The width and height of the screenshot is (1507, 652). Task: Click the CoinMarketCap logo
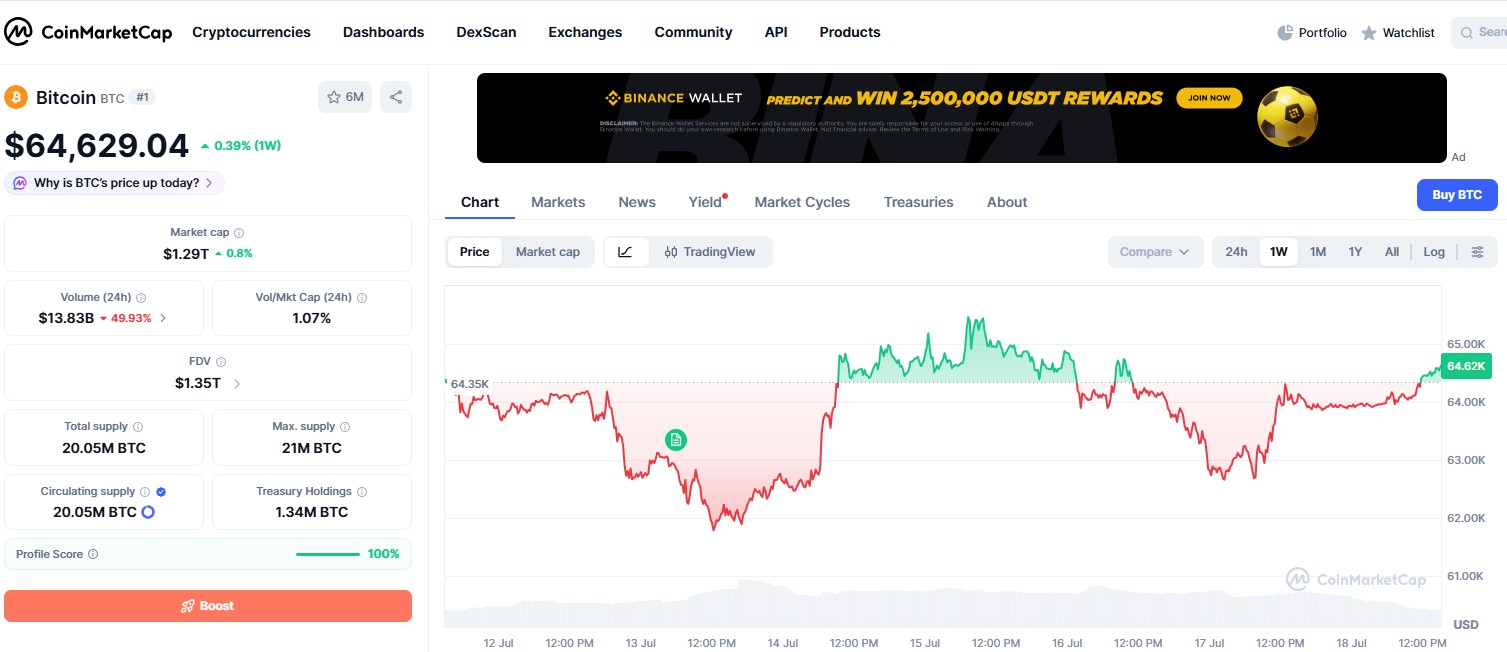(x=88, y=32)
